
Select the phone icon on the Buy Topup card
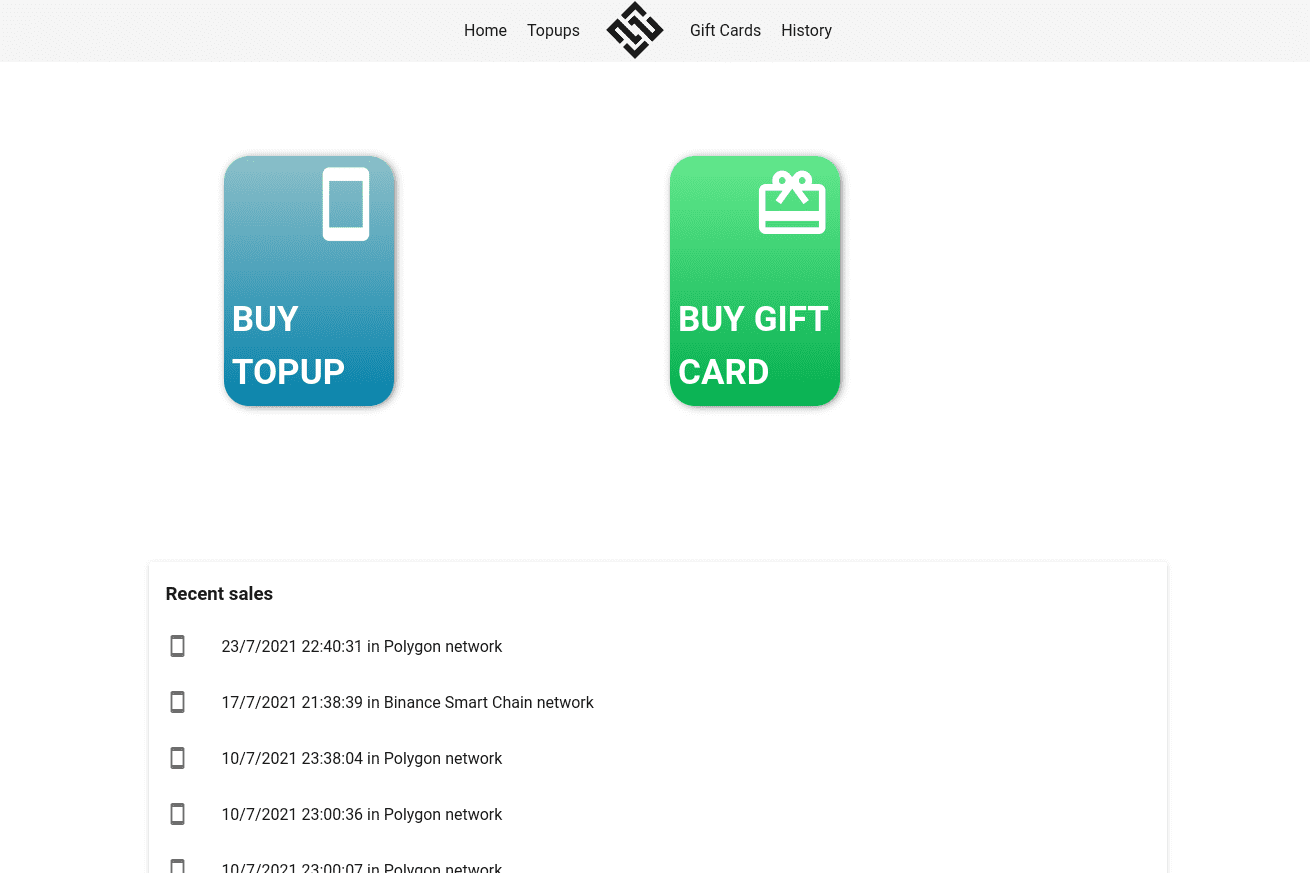pyautogui.click(x=346, y=204)
